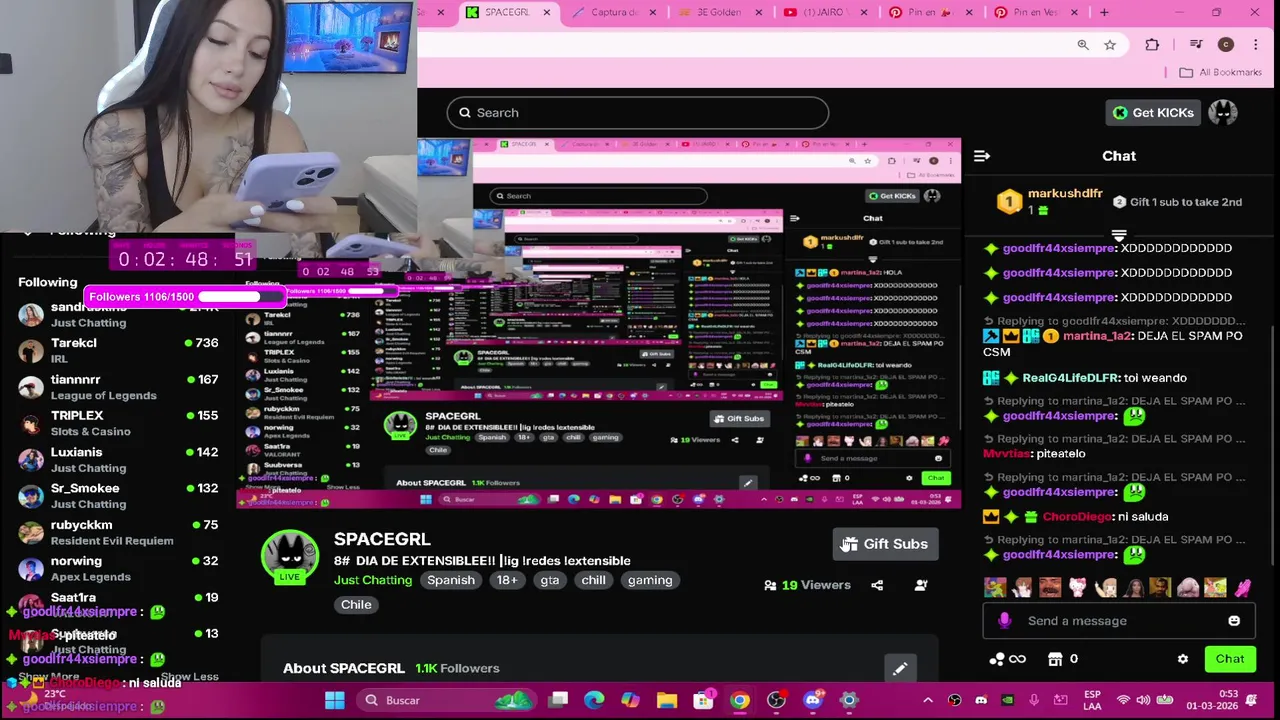This screenshot has width=1280, height=720.
Task: Click the volume icon in the system tray
Action: tap(1142, 700)
